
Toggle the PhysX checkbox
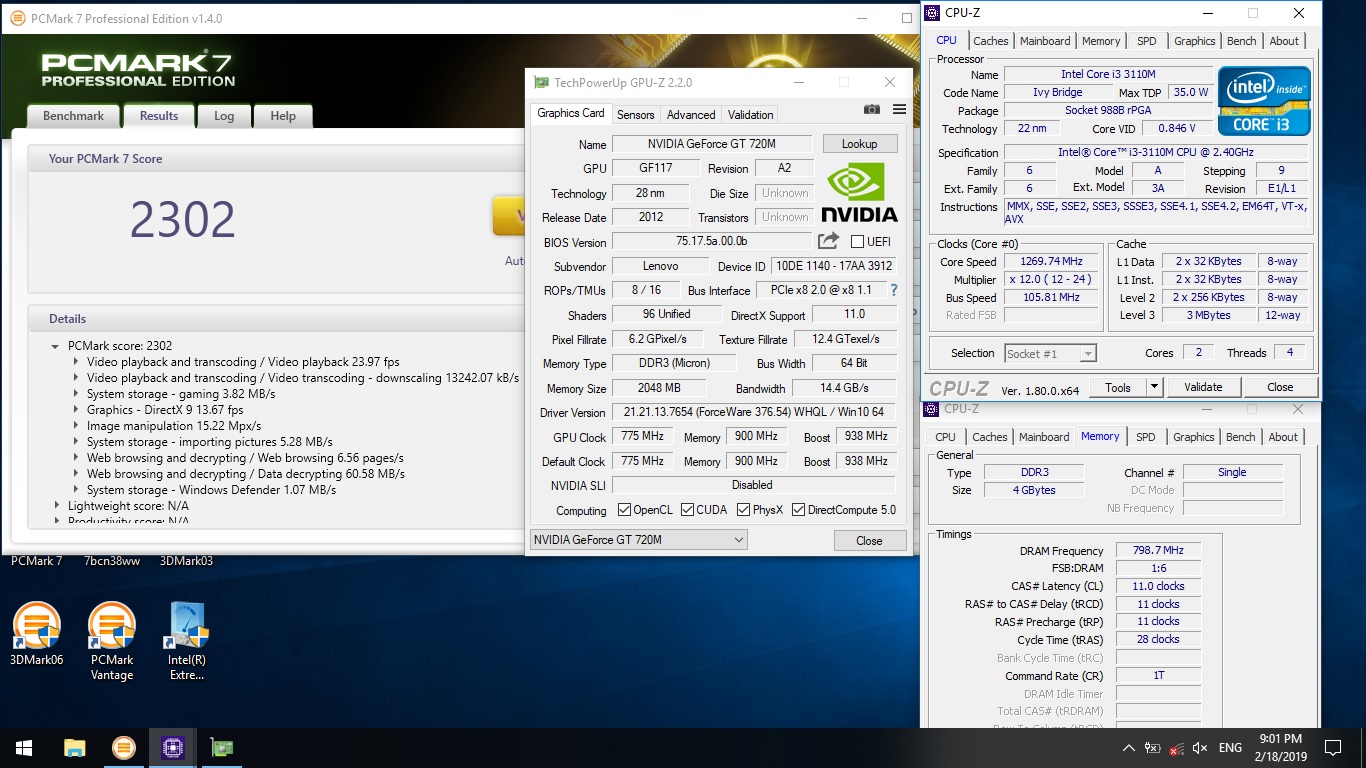(744, 509)
